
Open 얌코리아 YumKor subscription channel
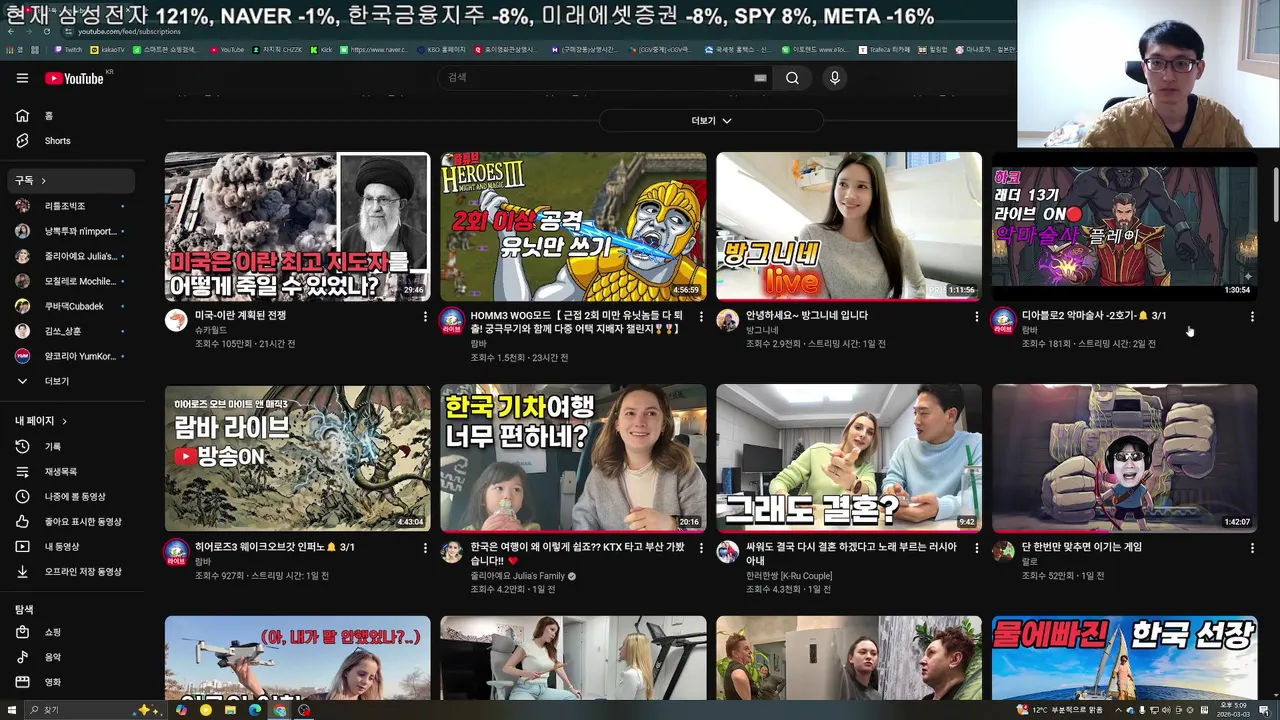point(70,356)
